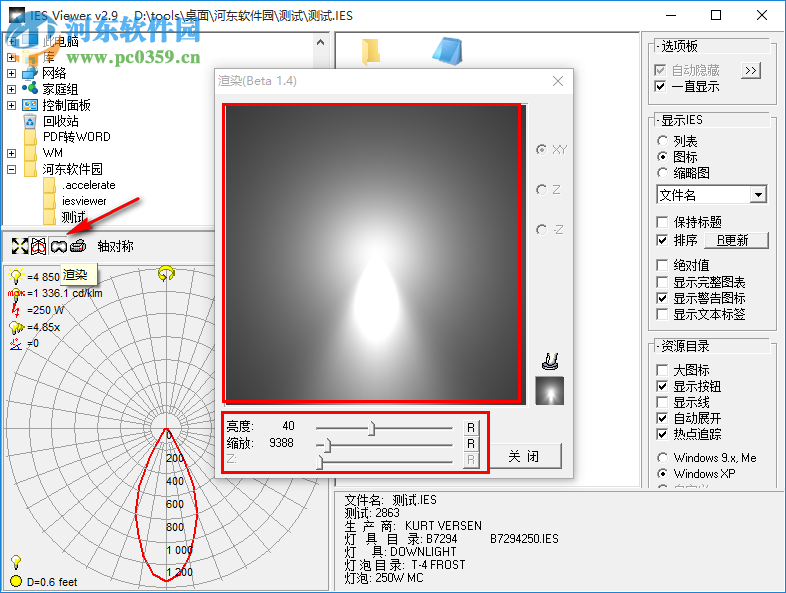Click the 亮度 brightness slider handle
Image resolution: width=786 pixels, height=593 pixels.
tap(371, 429)
